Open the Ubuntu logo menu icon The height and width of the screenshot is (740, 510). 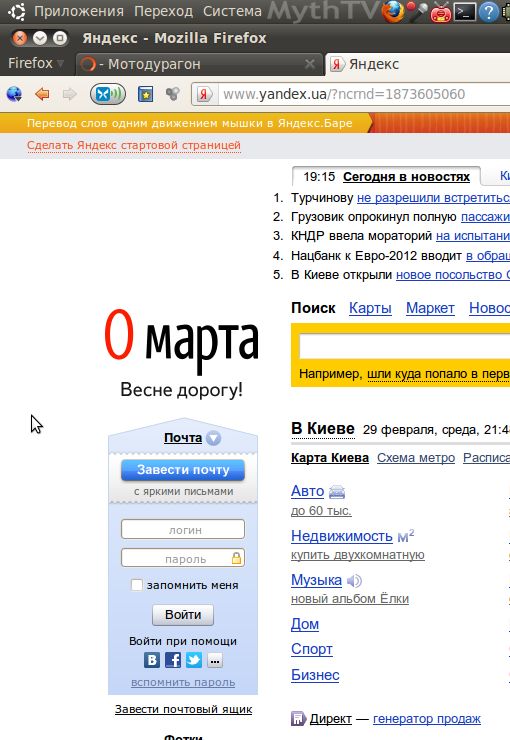coord(17,11)
